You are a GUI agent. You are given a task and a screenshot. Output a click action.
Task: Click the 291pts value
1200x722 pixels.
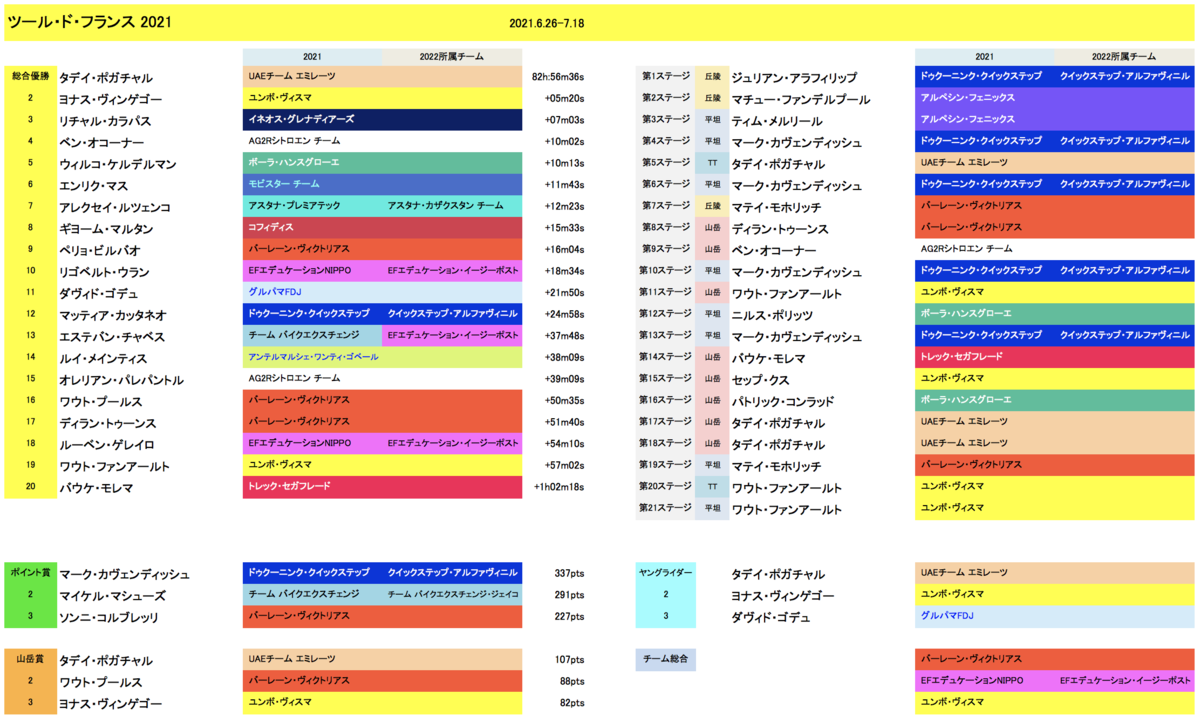[x=569, y=595]
